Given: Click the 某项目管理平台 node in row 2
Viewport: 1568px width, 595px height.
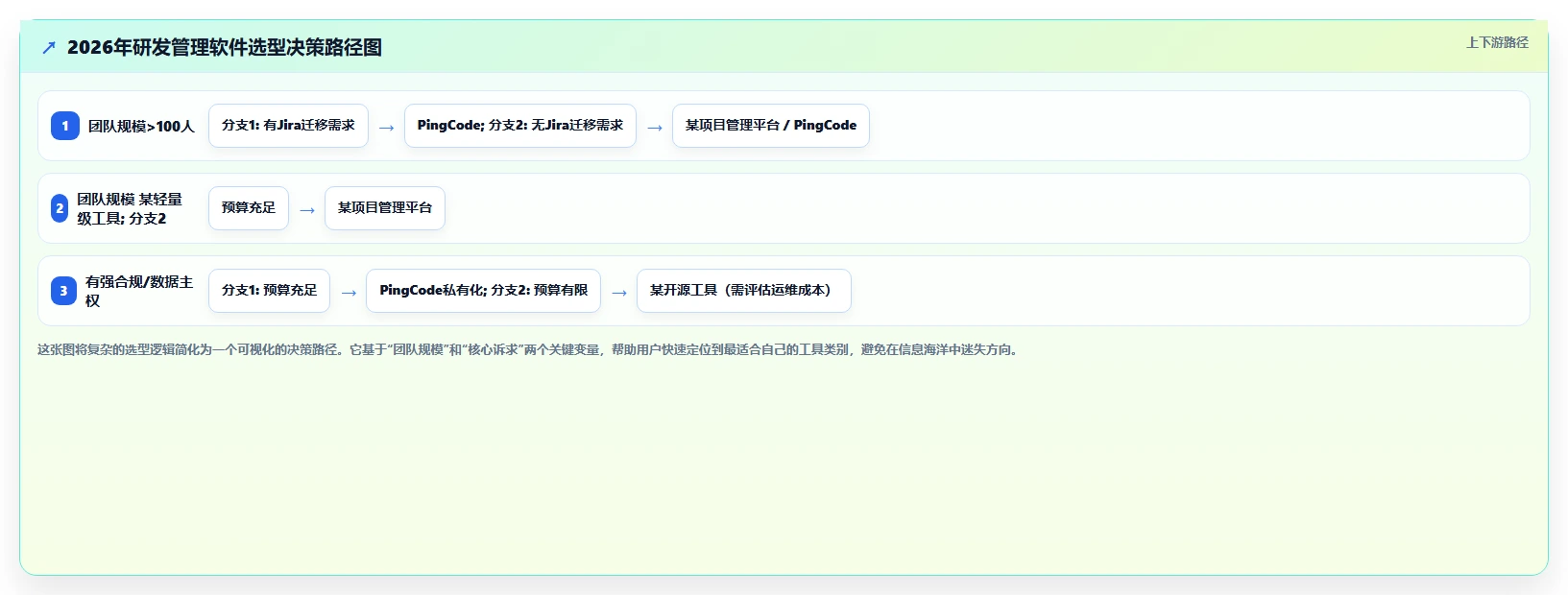Looking at the screenshot, I should coord(385,208).
